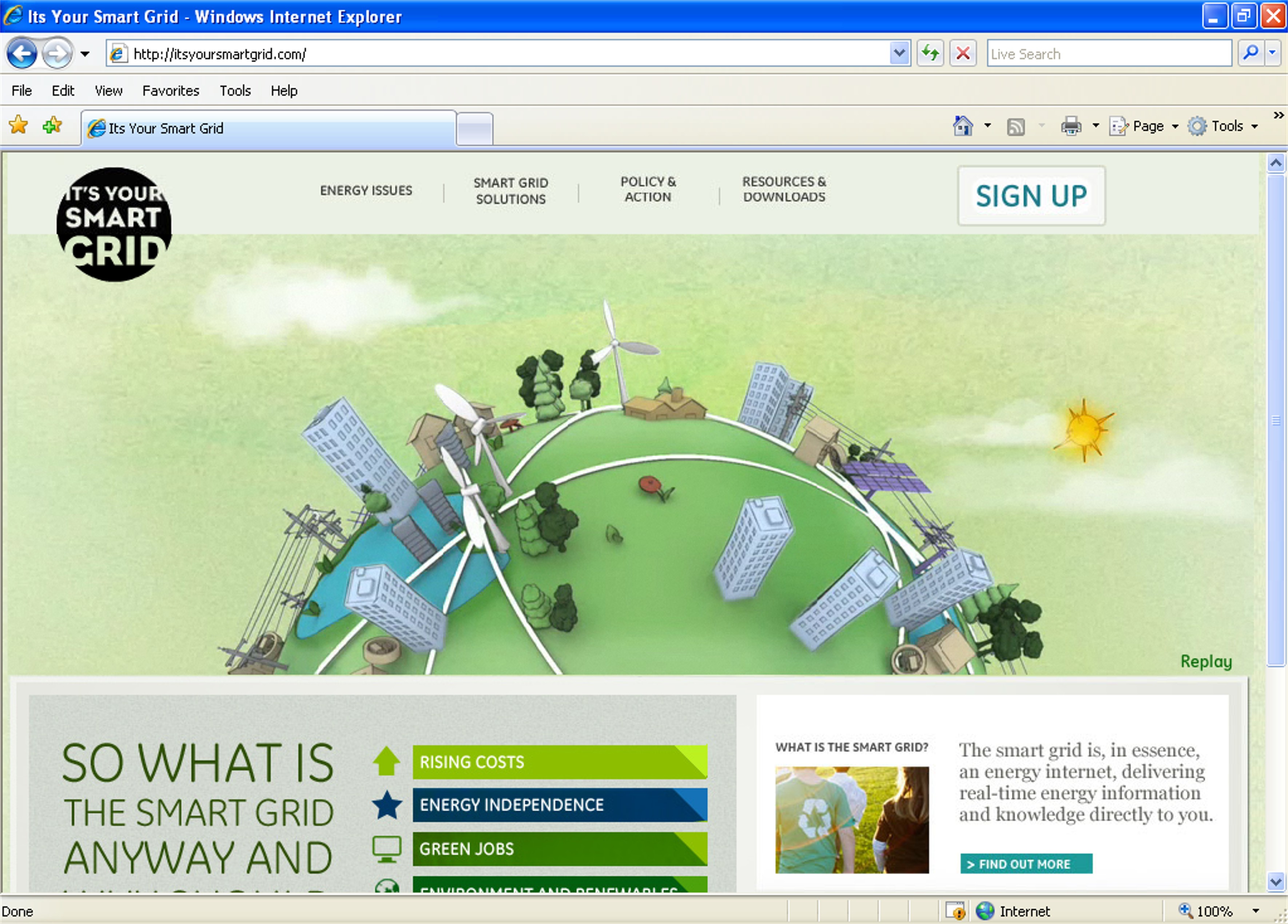Expand the address bar history dropdown
The width and height of the screenshot is (1288, 924).
pos(899,54)
